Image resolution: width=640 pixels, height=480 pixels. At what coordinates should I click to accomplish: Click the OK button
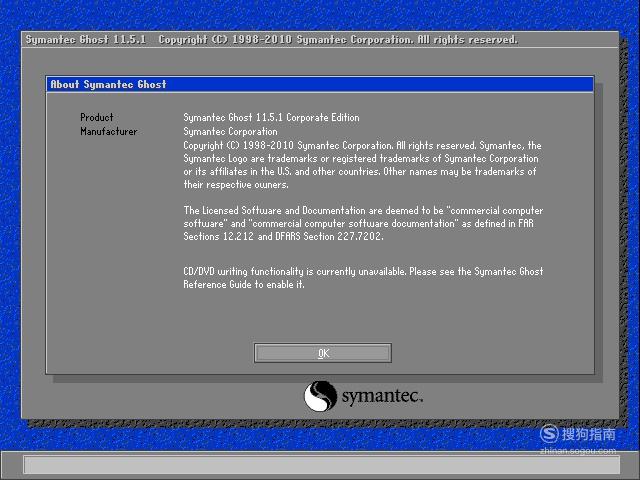[x=322, y=353]
